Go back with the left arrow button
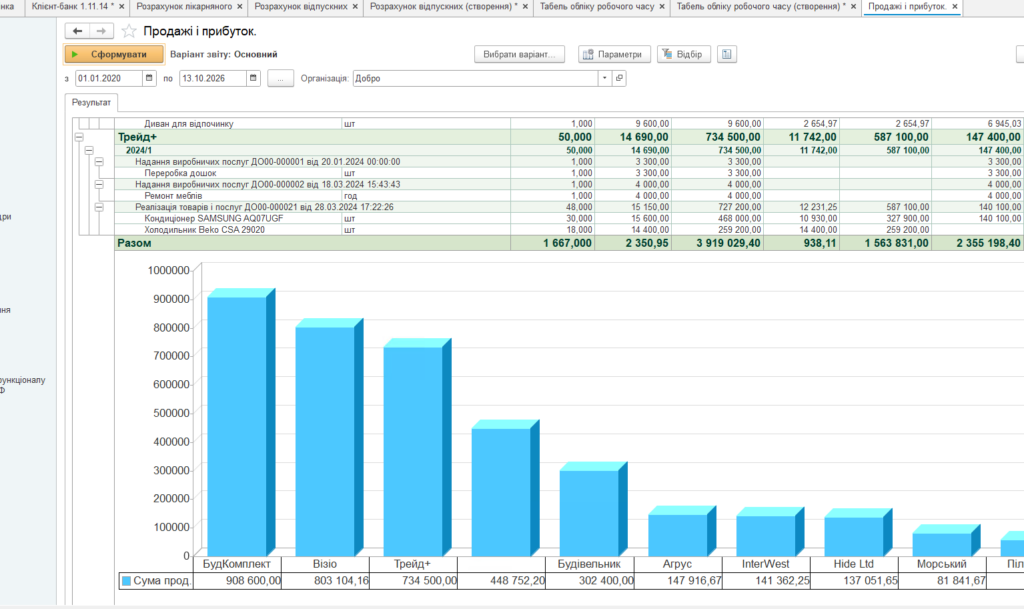This screenshot has width=1024, height=609. coord(77,31)
